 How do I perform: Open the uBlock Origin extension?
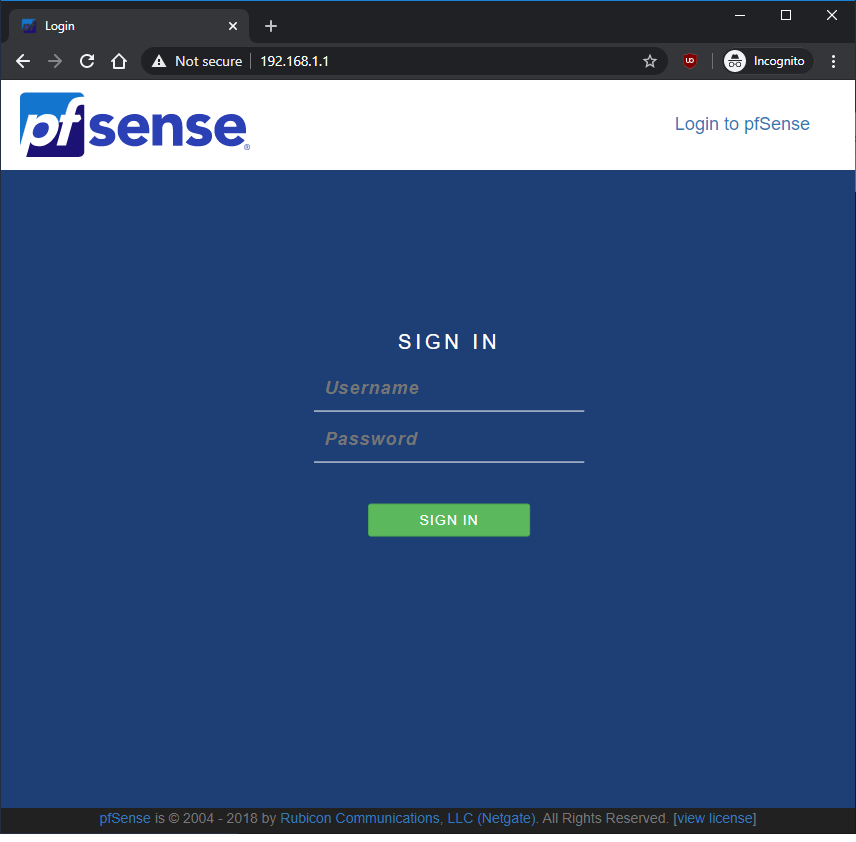point(689,61)
